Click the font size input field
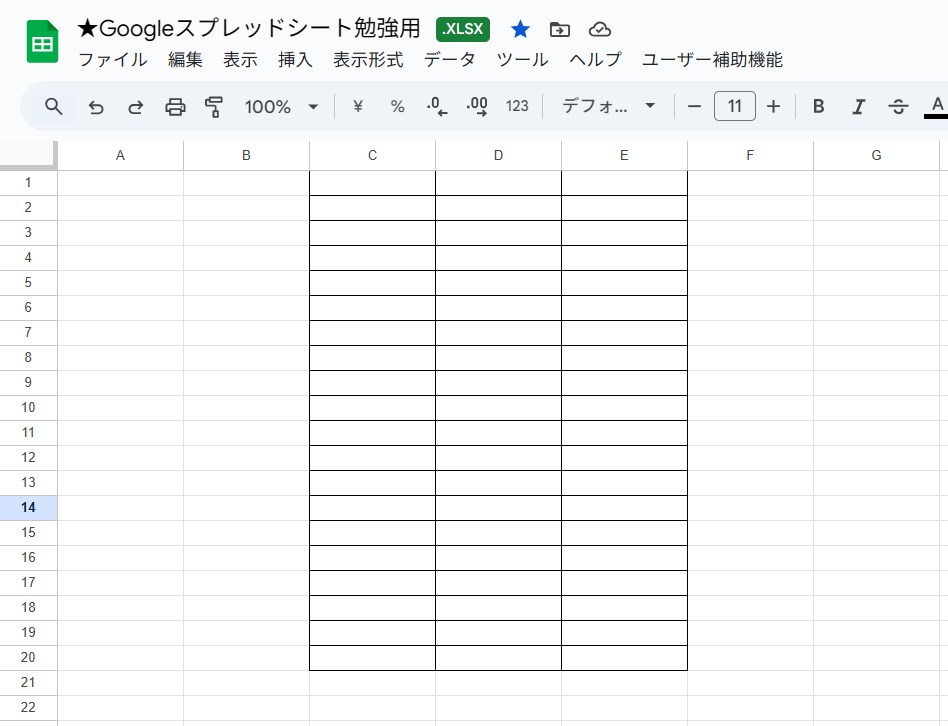 point(734,106)
